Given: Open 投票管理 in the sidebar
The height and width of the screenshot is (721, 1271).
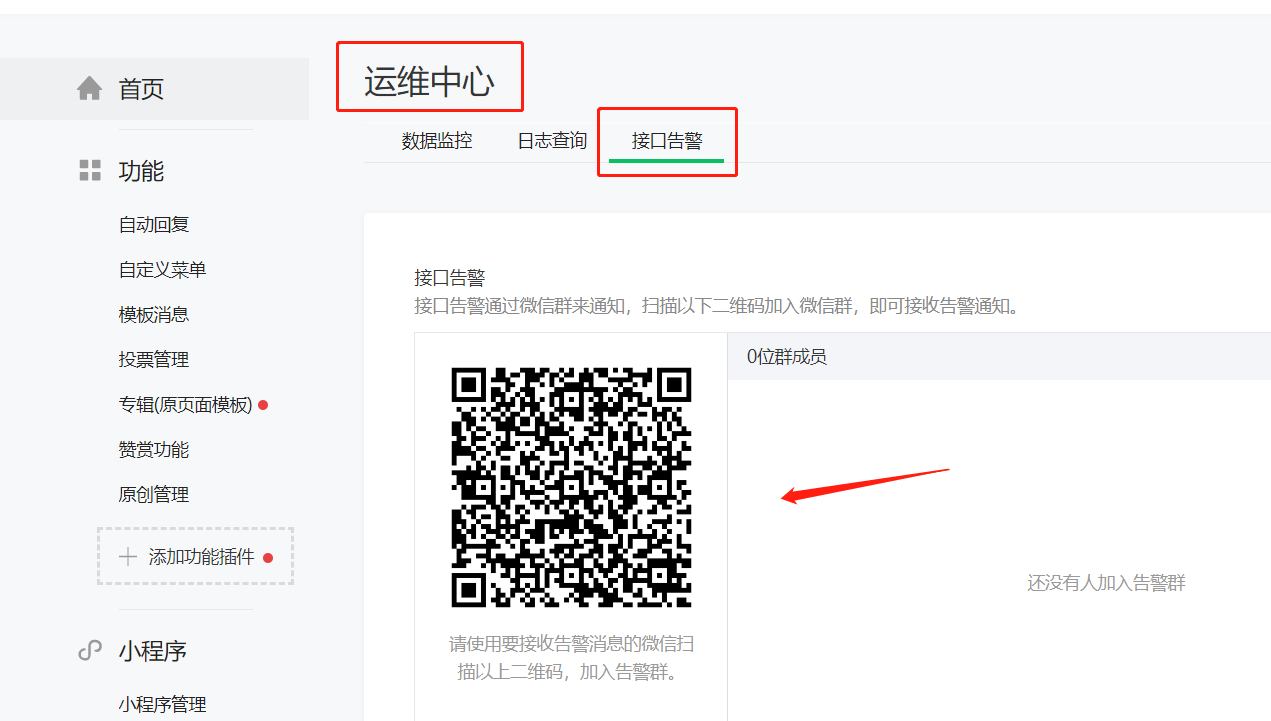Looking at the screenshot, I should [x=154, y=360].
